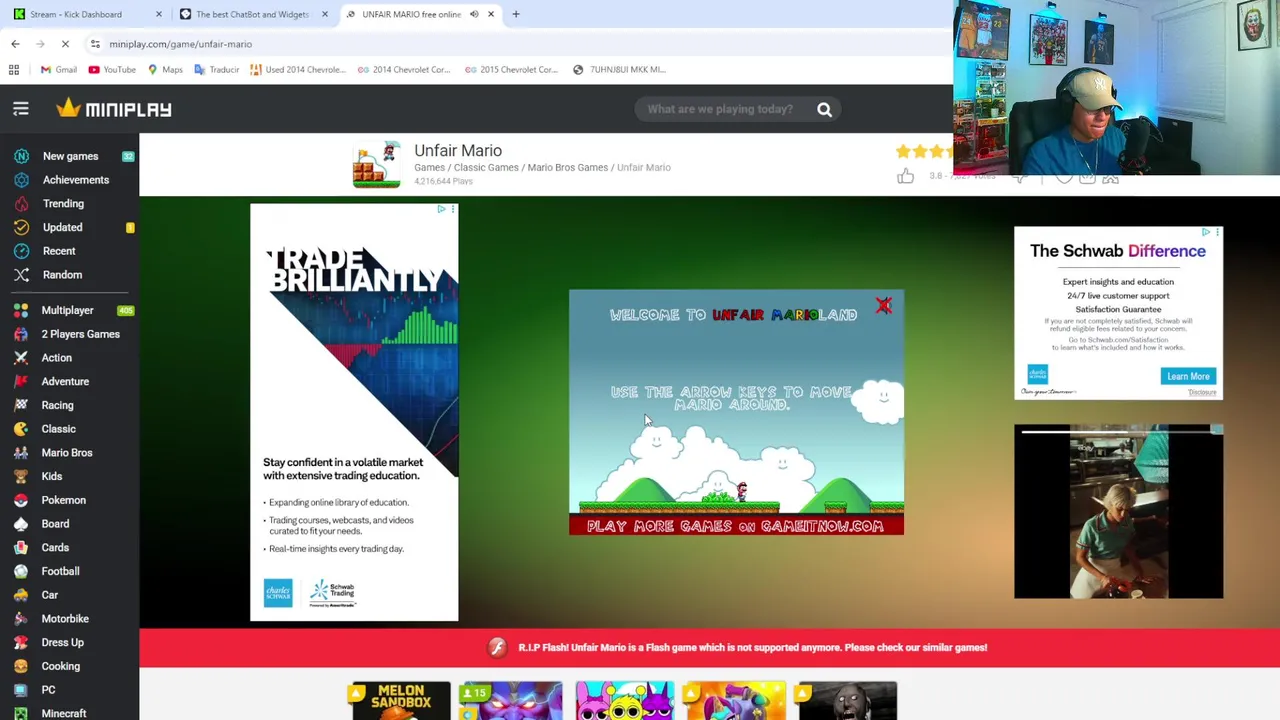Open the YouTube bookmark
This screenshot has height=720, width=1280.
[x=112, y=70]
